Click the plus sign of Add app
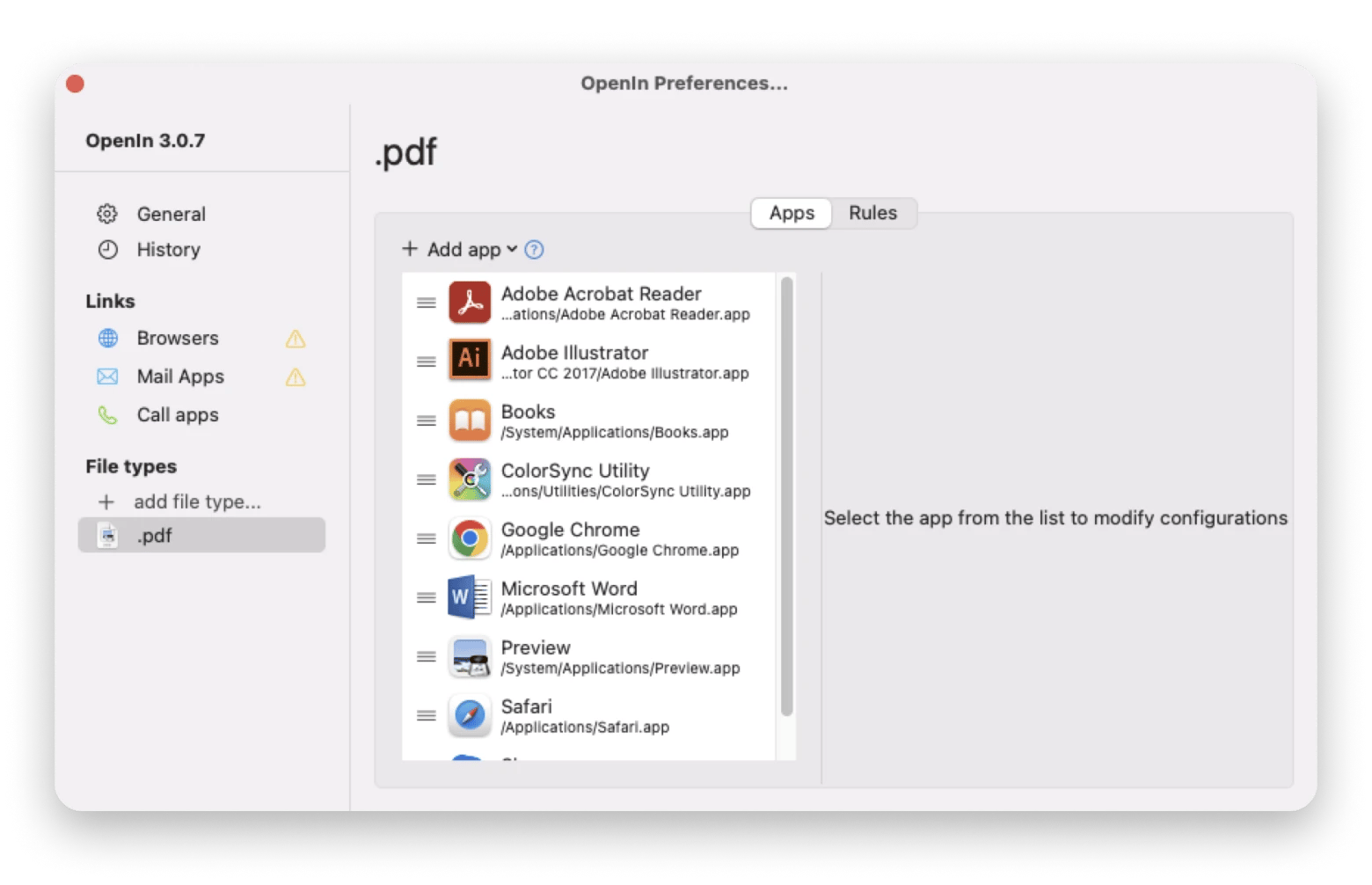Screen dimensions: 1372x885 pos(410,249)
